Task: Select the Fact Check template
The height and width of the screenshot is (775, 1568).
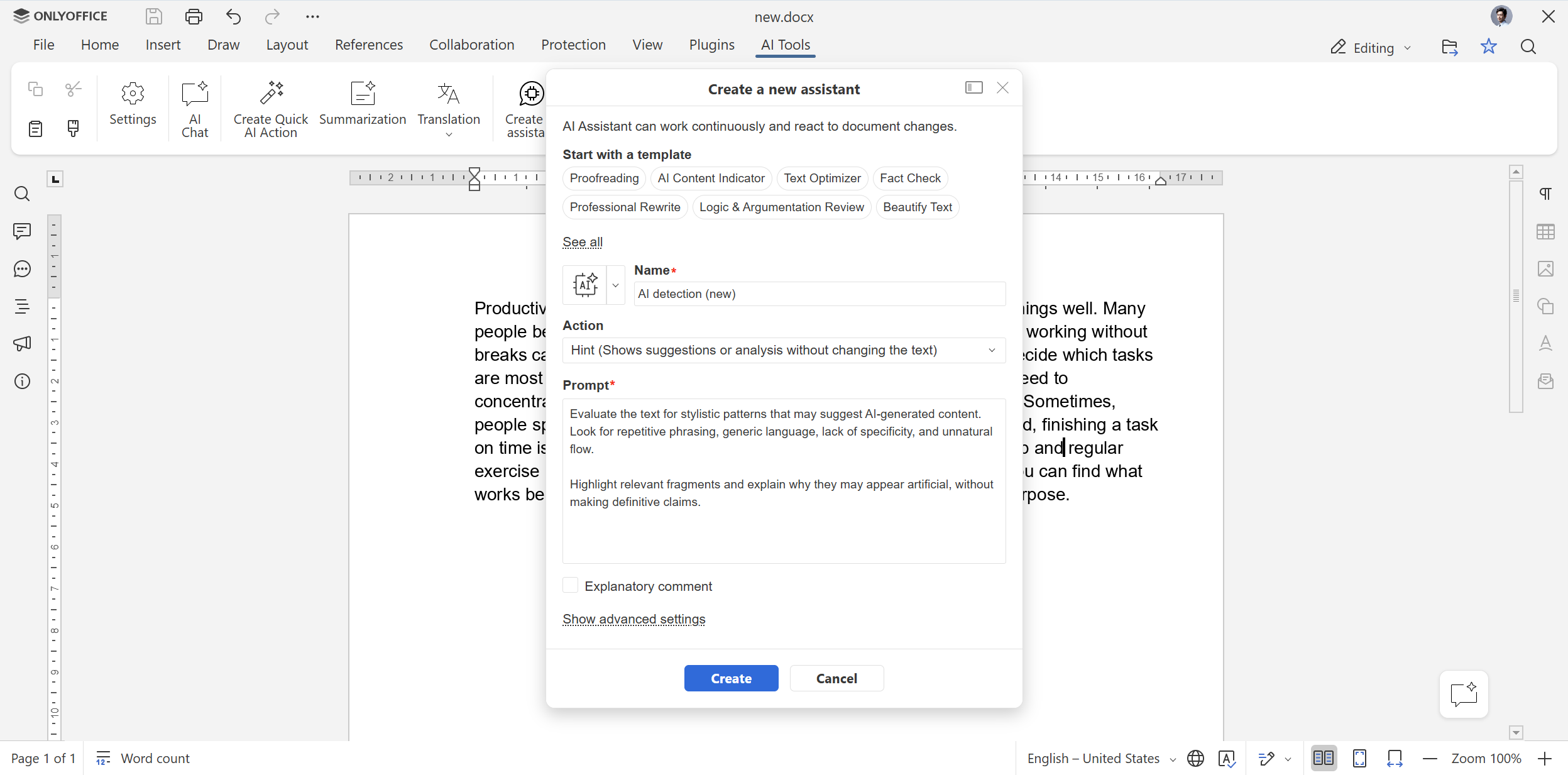Action: point(910,179)
